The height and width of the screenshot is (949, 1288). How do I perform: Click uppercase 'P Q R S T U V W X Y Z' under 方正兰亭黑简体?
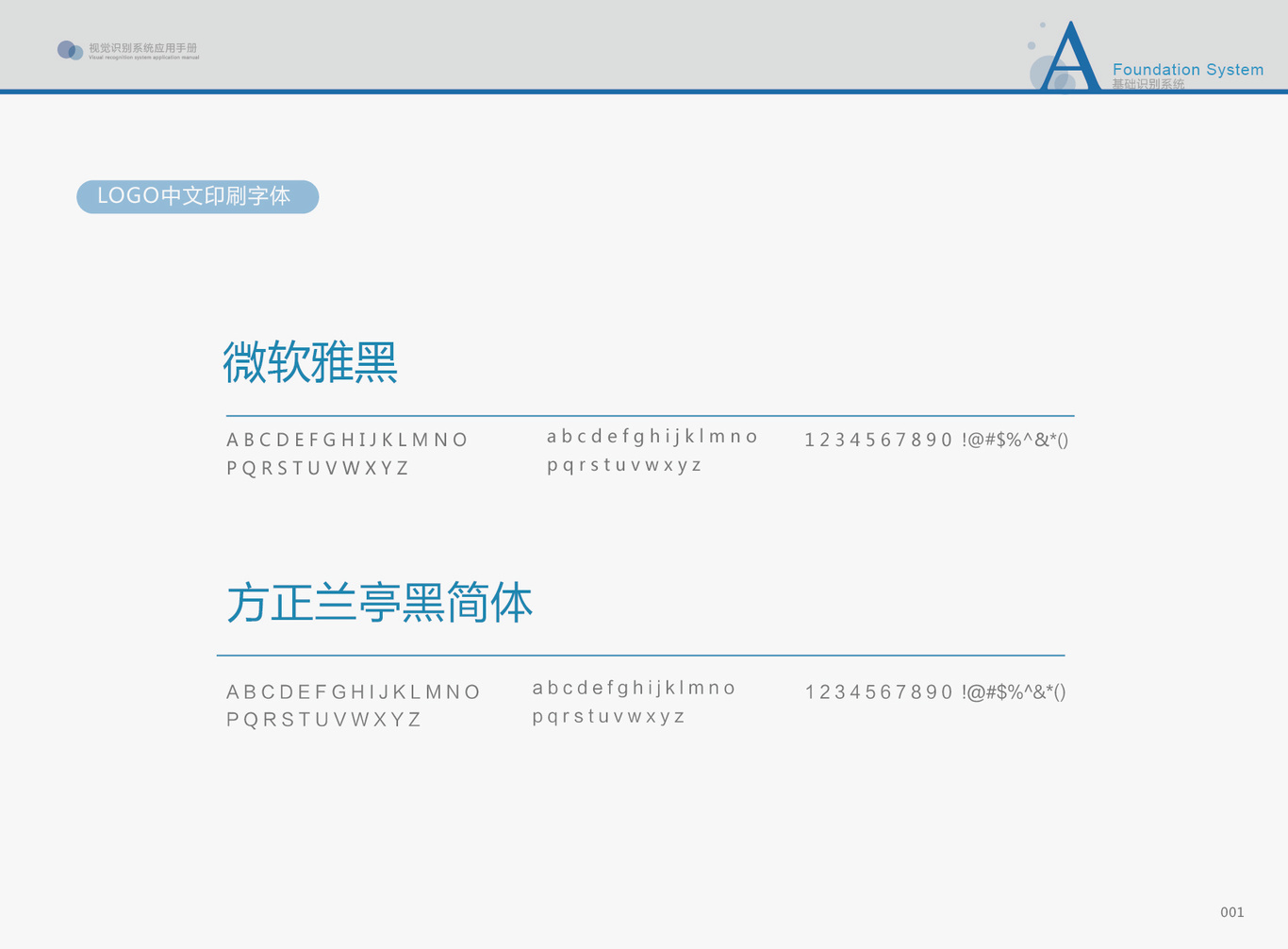[323, 720]
